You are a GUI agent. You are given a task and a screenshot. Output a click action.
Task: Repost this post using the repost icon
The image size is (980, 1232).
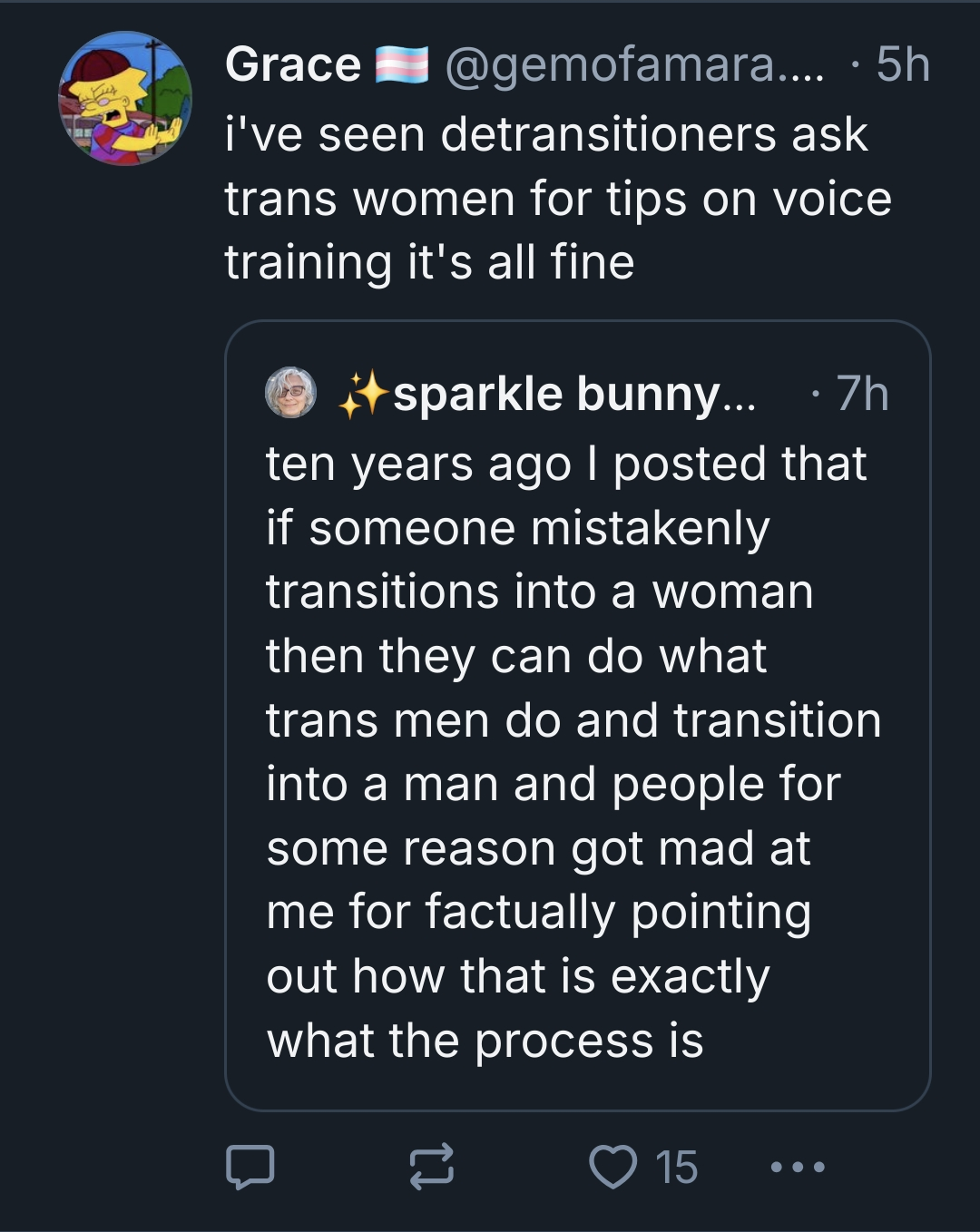coord(431,1167)
